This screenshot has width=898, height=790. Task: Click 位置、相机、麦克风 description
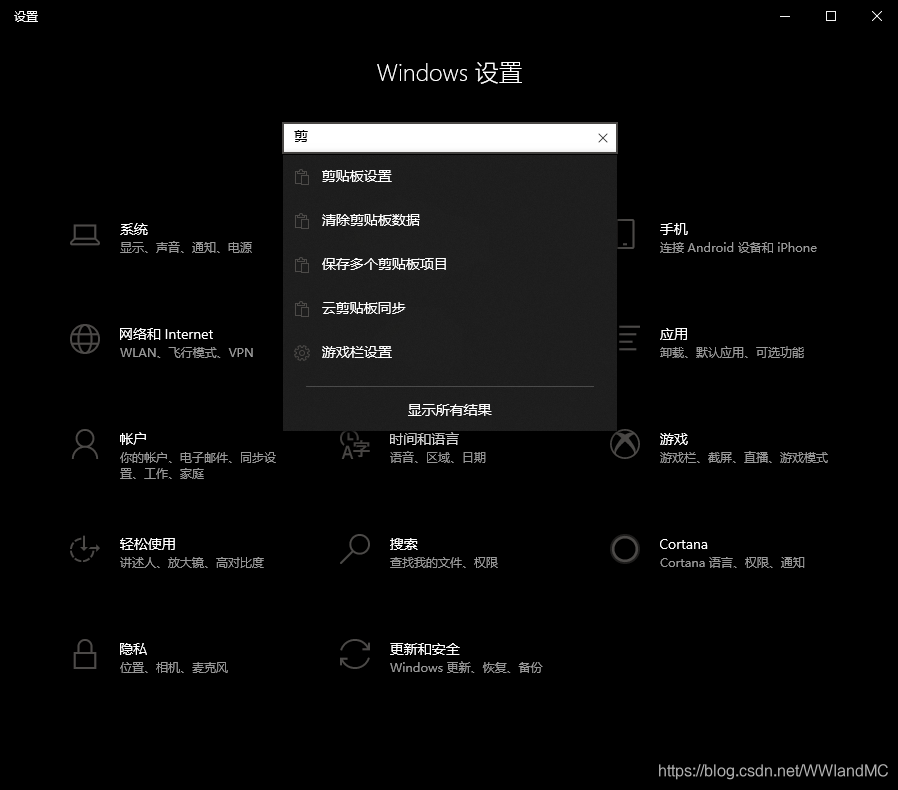click(x=174, y=667)
